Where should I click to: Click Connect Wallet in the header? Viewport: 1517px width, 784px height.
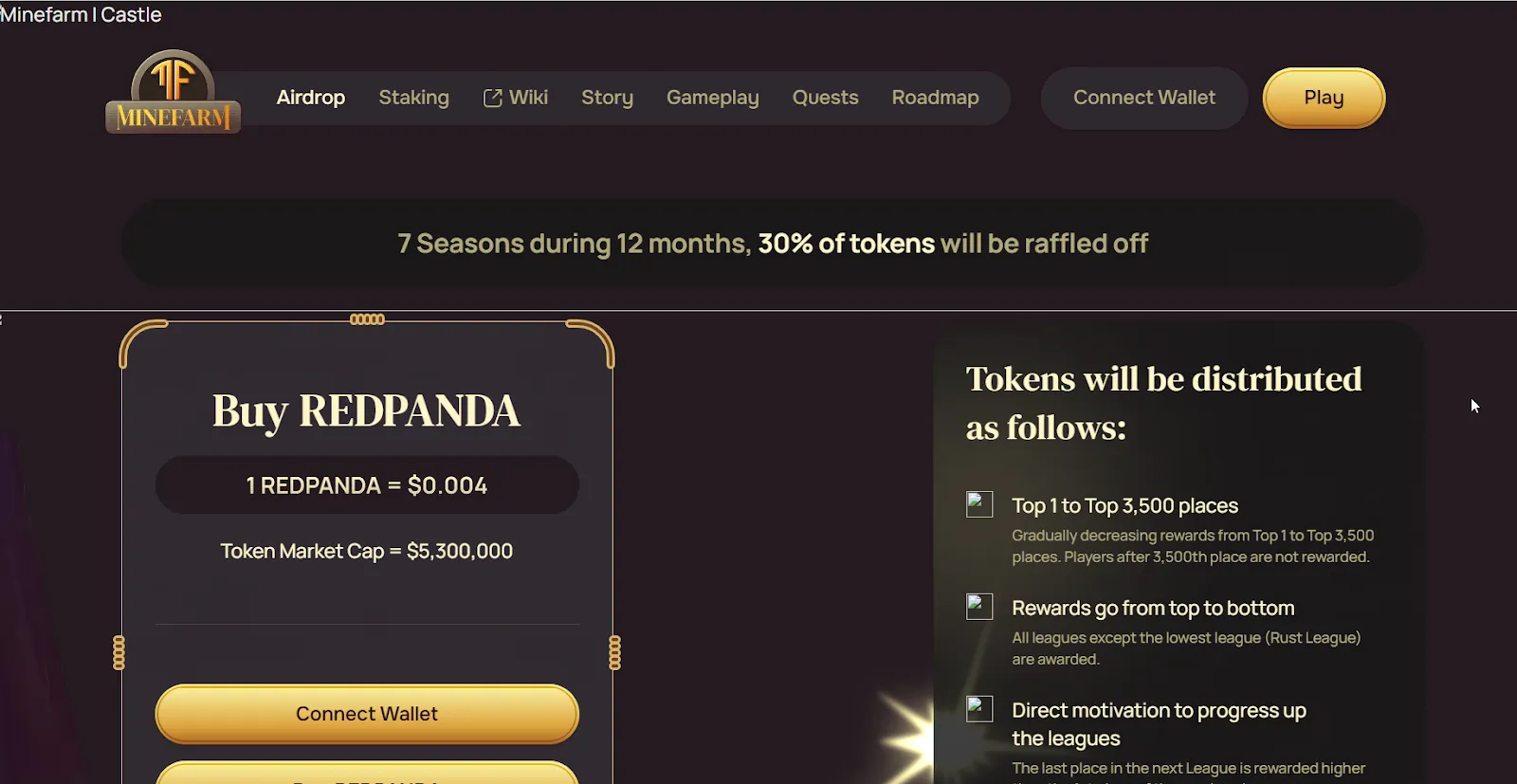pos(1144,98)
